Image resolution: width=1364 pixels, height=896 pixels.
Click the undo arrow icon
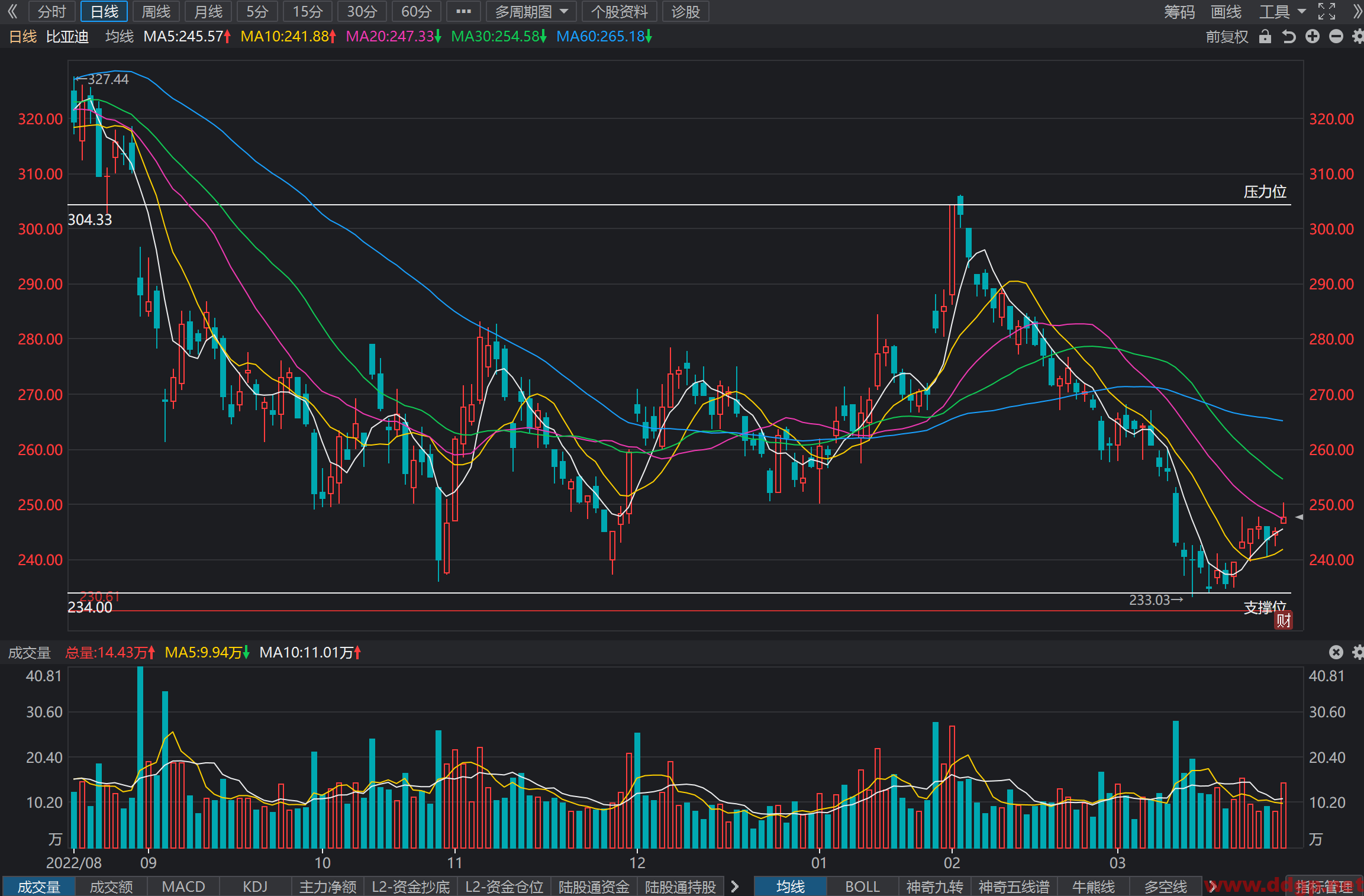1288,37
